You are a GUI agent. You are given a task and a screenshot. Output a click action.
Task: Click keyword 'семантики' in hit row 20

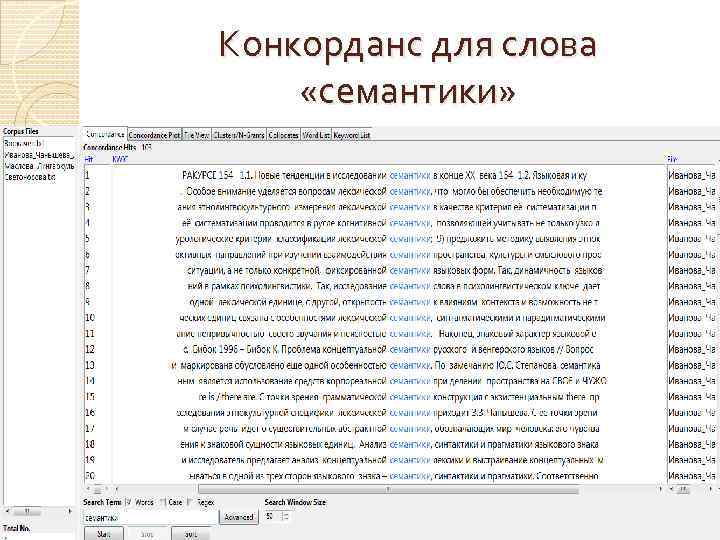pyautogui.click(x=410, y=476)
